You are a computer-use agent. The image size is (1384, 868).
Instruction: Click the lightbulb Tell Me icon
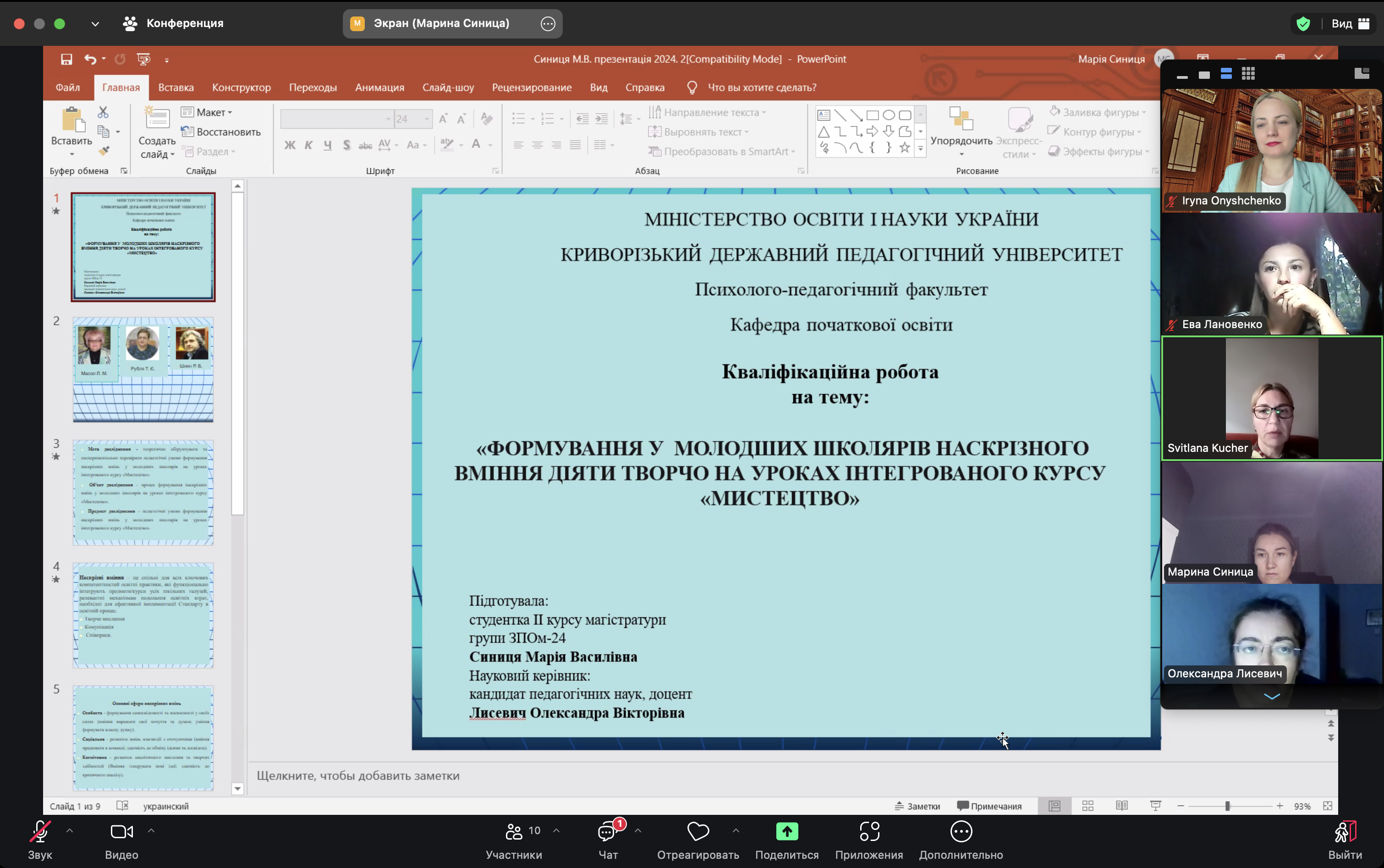click(x=692, y=87)
